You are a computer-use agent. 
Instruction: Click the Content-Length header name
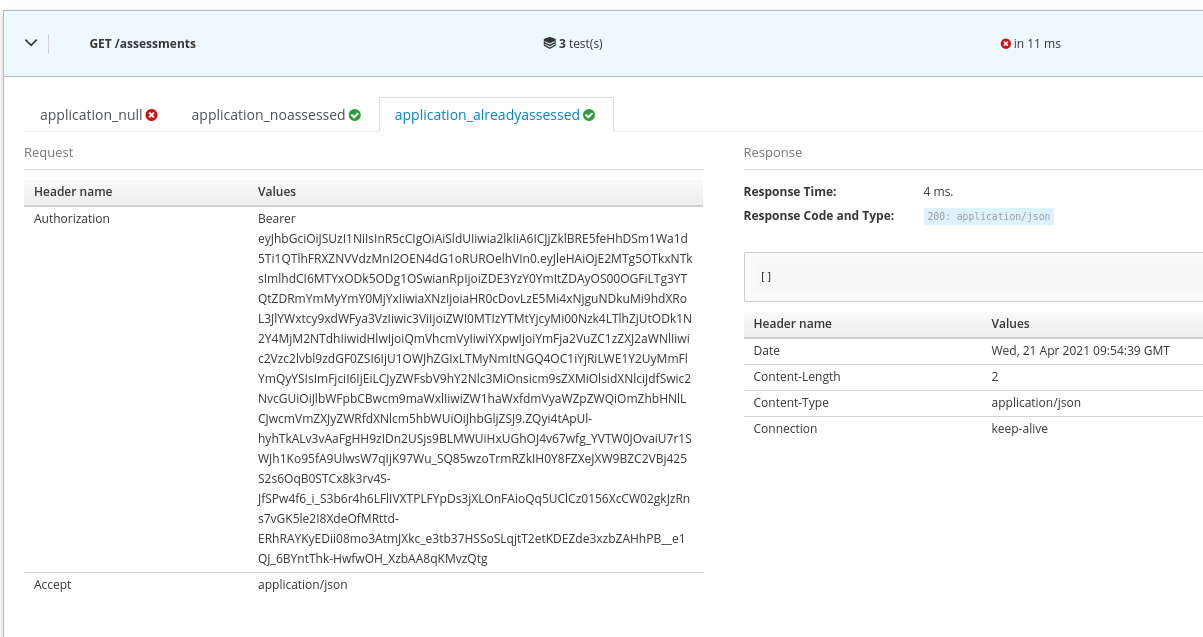coord(797,377)
